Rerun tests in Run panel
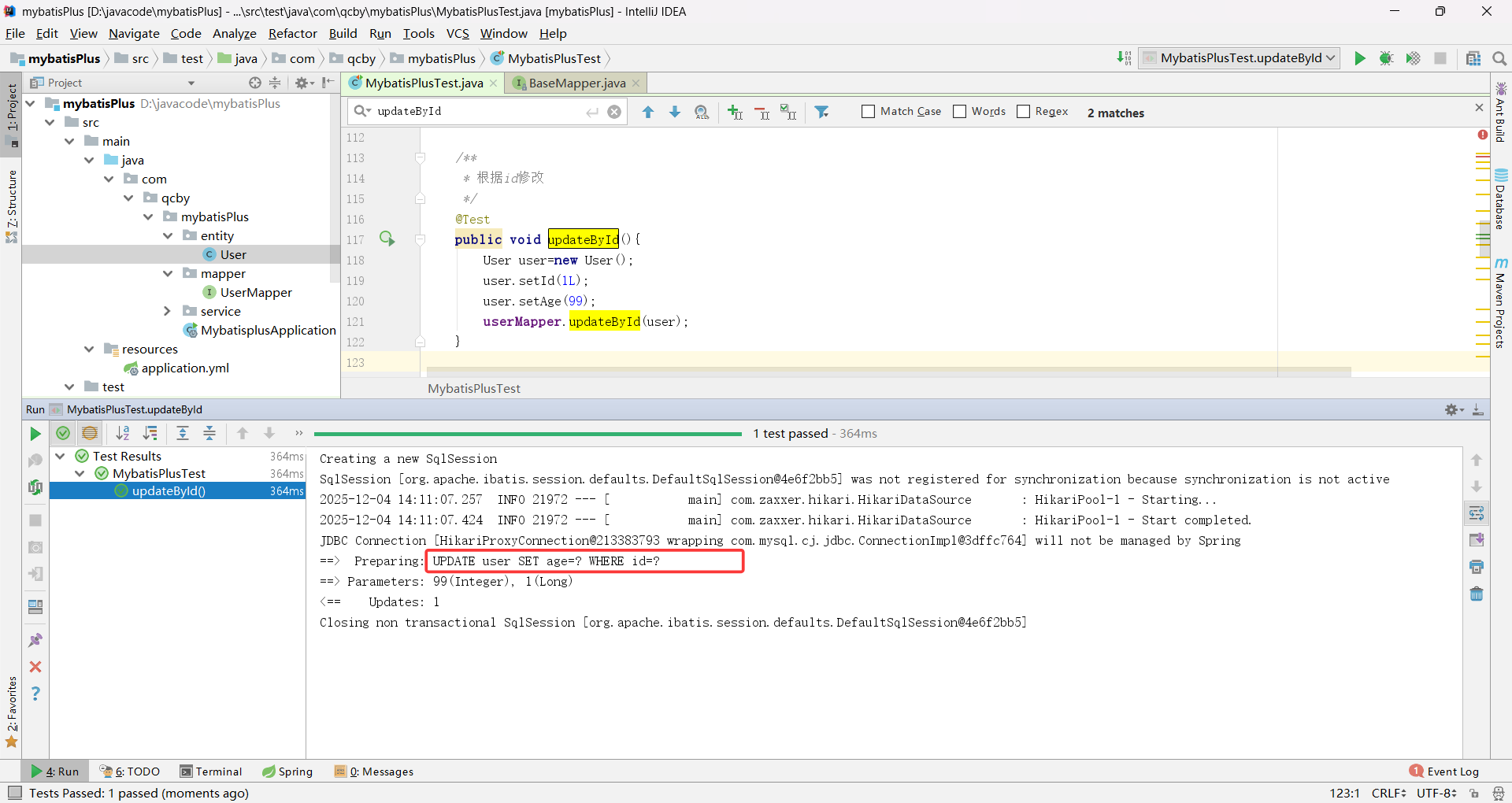 coord(35,434)
